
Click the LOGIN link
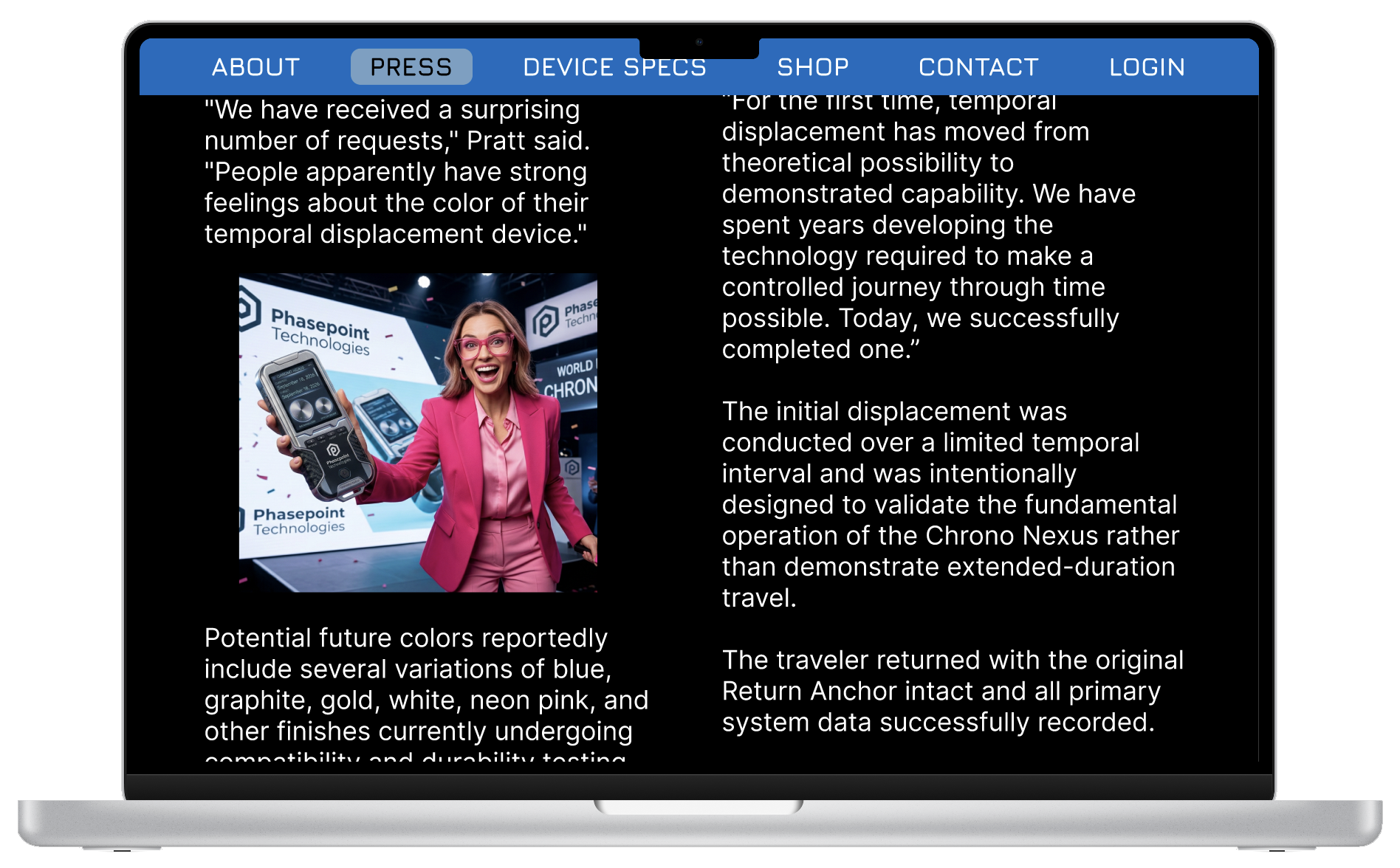1147,67
